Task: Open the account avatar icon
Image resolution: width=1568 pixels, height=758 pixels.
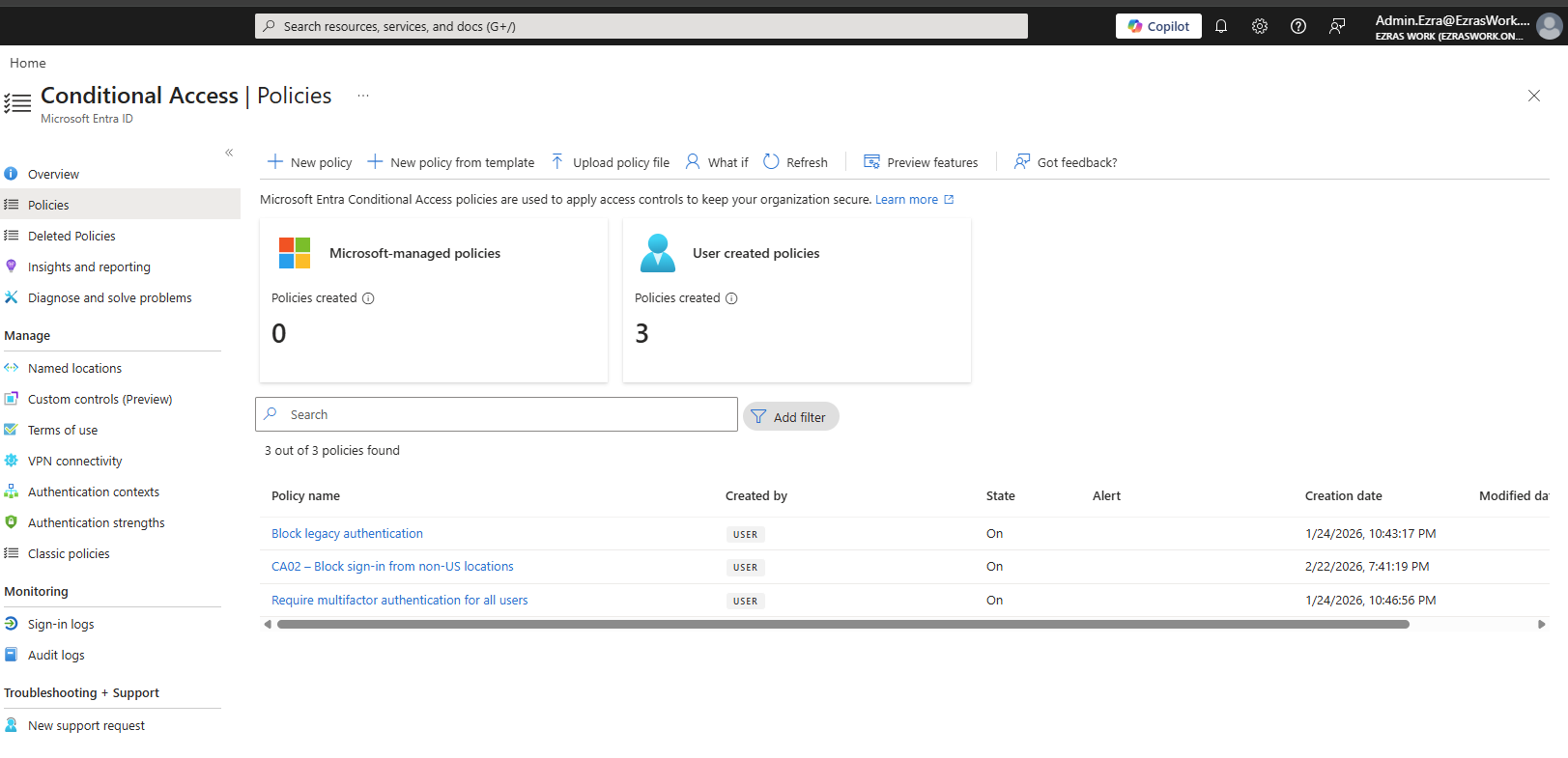Action: (x=1549, y=27)
